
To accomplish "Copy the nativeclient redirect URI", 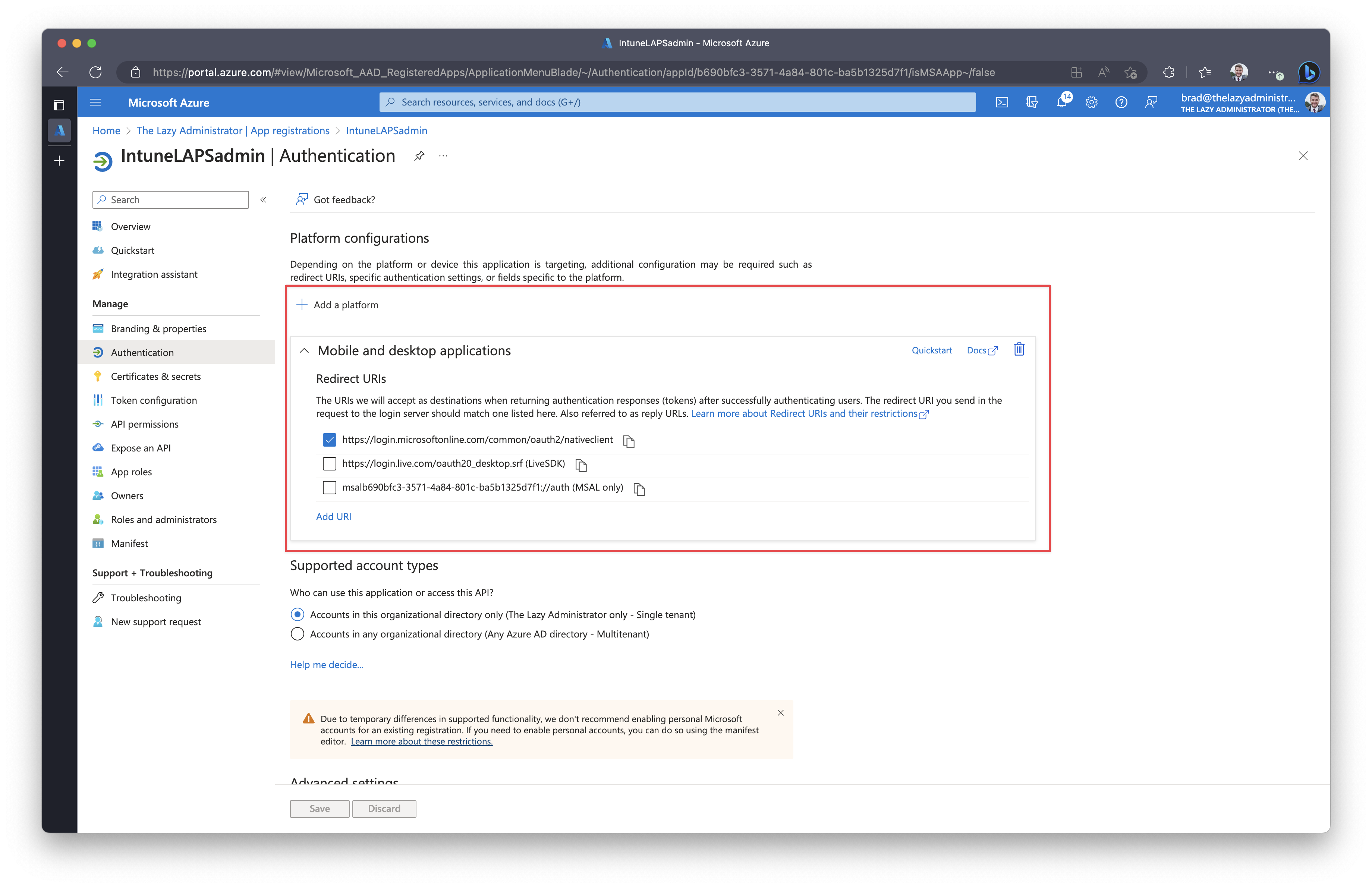I will [x=628, y=441].
